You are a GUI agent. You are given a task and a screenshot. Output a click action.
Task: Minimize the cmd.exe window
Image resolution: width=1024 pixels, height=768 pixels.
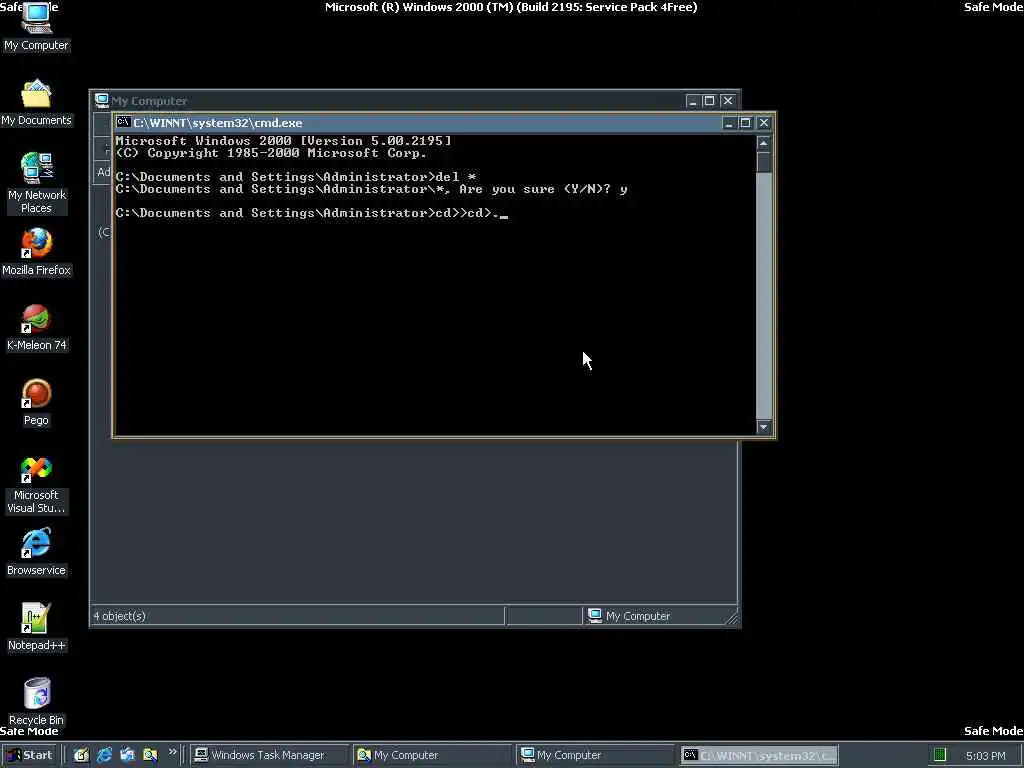pyautogui.click(x=729, y=123)
